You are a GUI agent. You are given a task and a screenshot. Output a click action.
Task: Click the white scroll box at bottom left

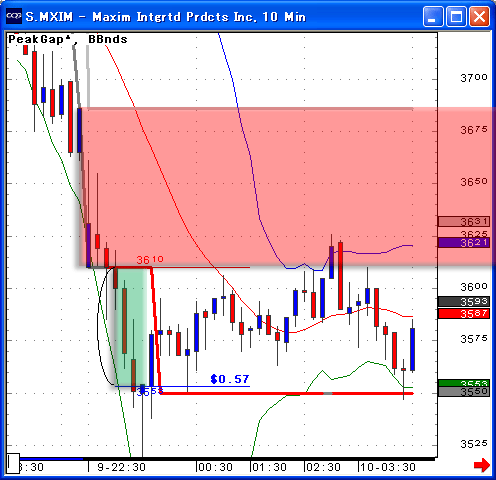14,463
